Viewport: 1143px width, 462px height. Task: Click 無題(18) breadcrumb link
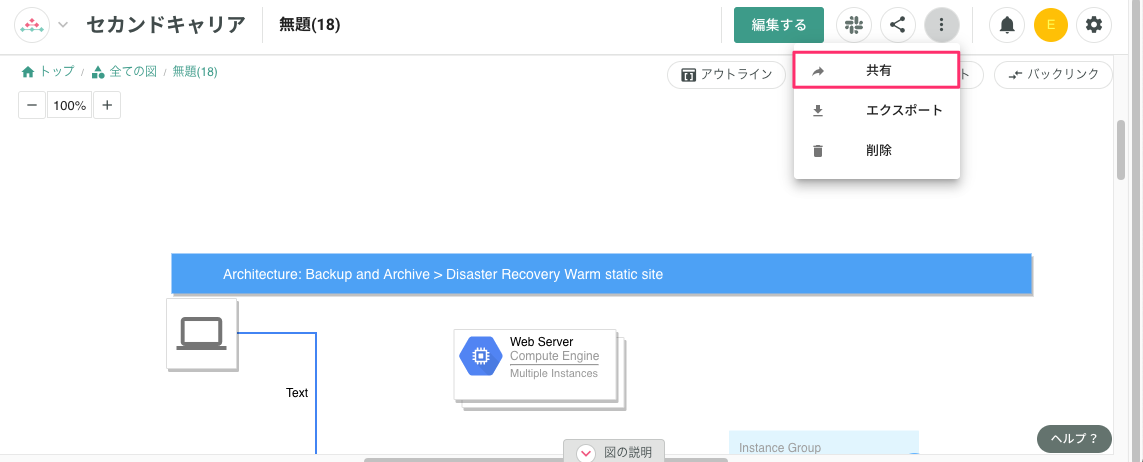tap(195, 71)
